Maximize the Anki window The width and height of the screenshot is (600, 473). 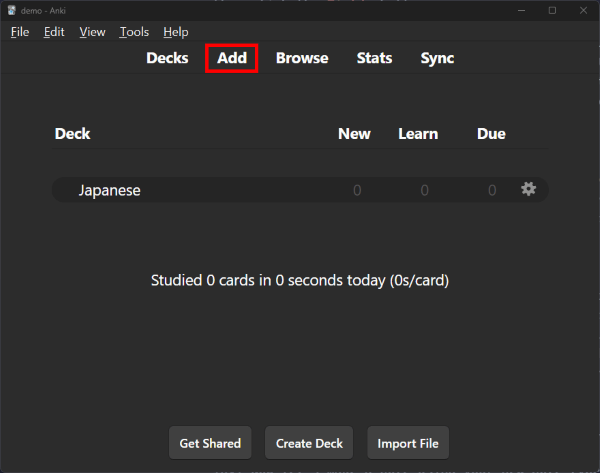pyautogui.click(x=552, y=10)
